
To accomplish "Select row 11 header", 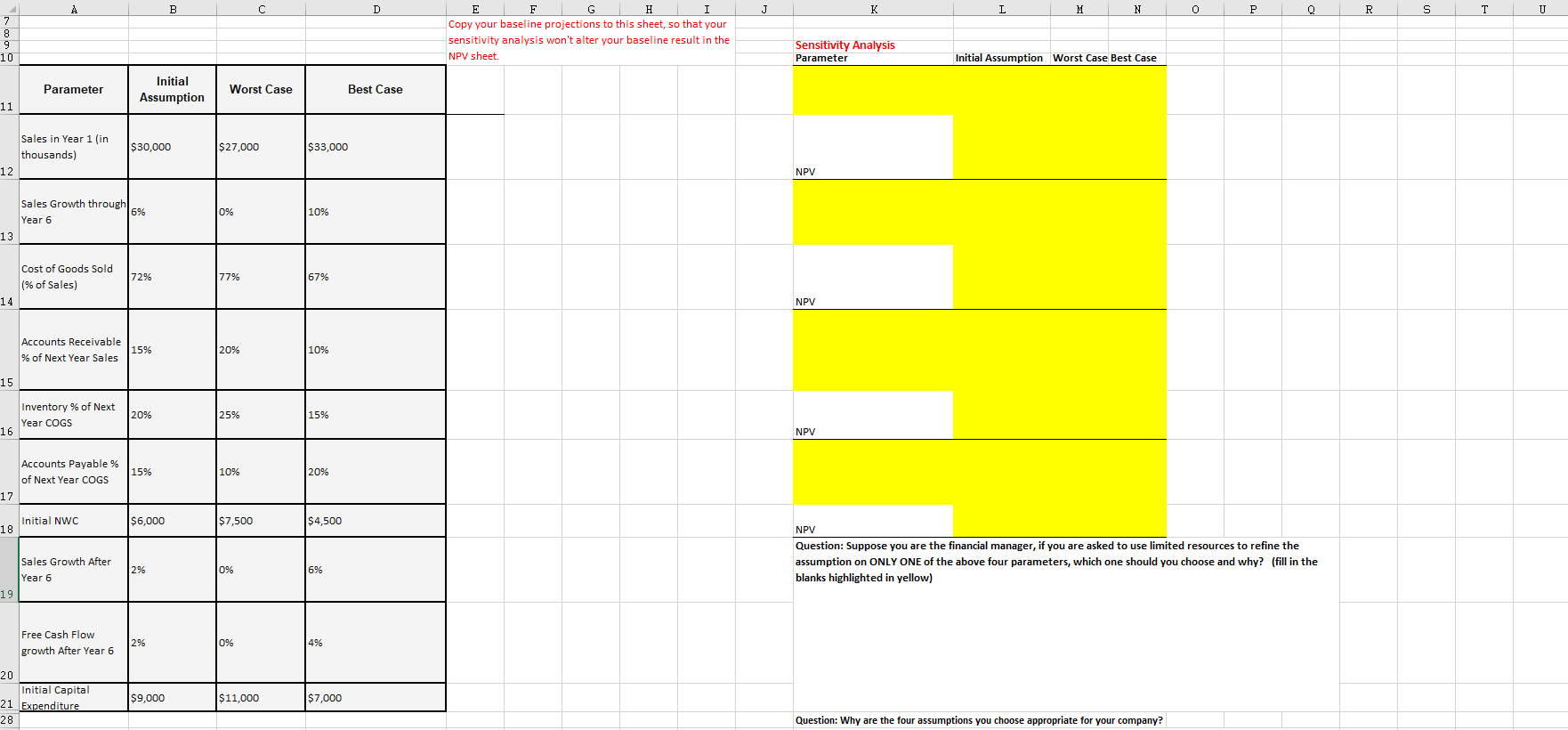I will (x=9, y=89).
